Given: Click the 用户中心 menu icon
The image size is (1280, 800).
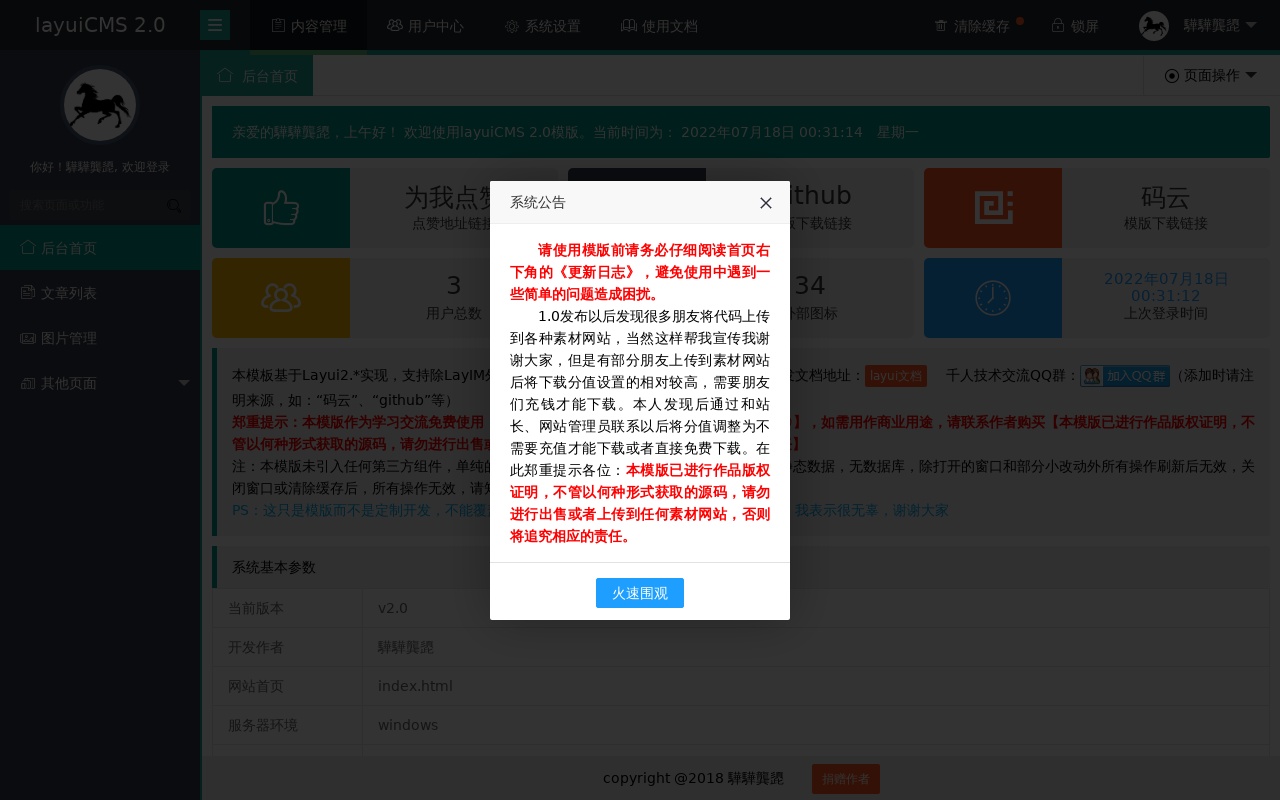Looking at the screenshot, I should click(x=395, y=26).
